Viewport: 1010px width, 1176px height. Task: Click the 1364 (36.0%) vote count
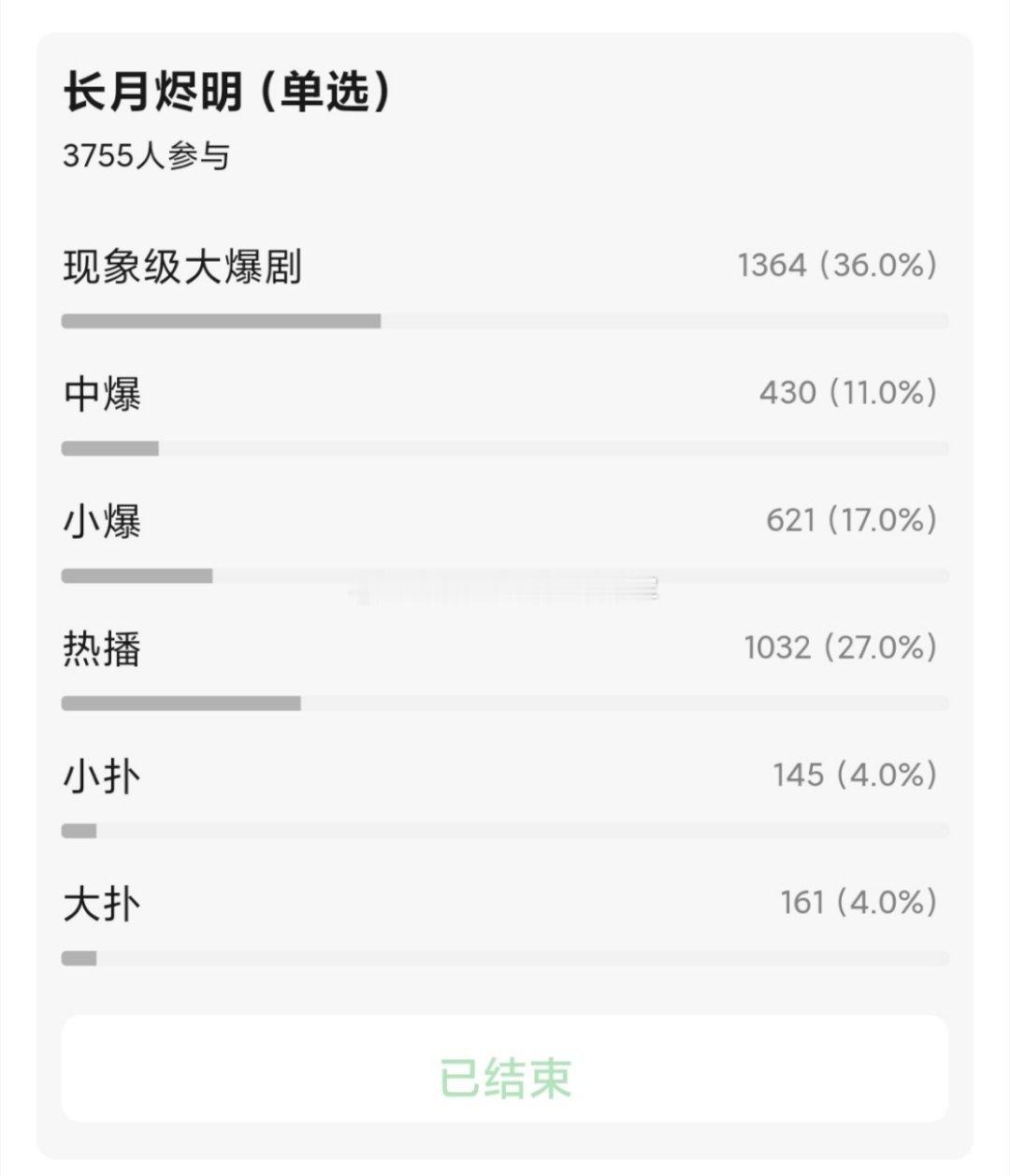pyautogui.click(x=837, y=266)
